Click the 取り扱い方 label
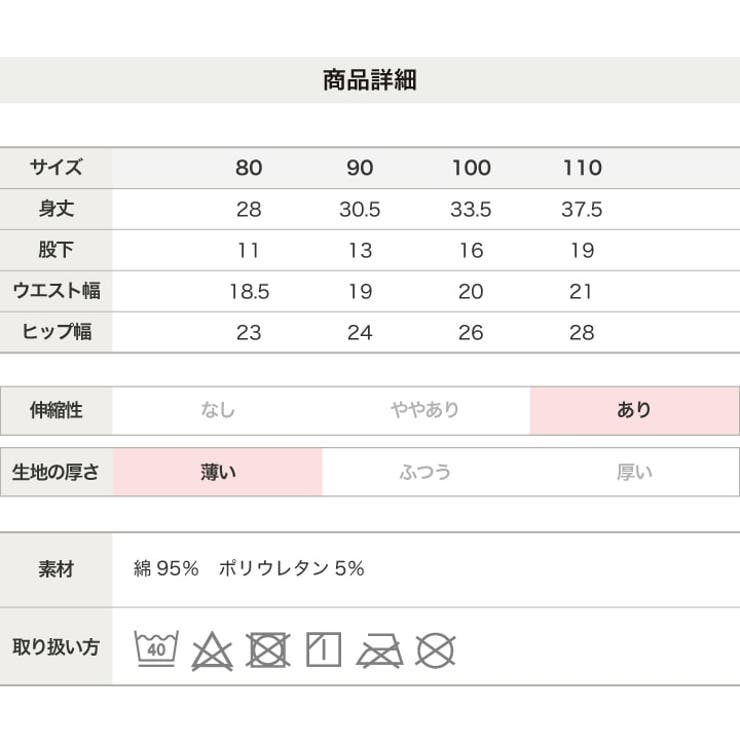Screen dimensions: 740x740 tap(56, 647)
